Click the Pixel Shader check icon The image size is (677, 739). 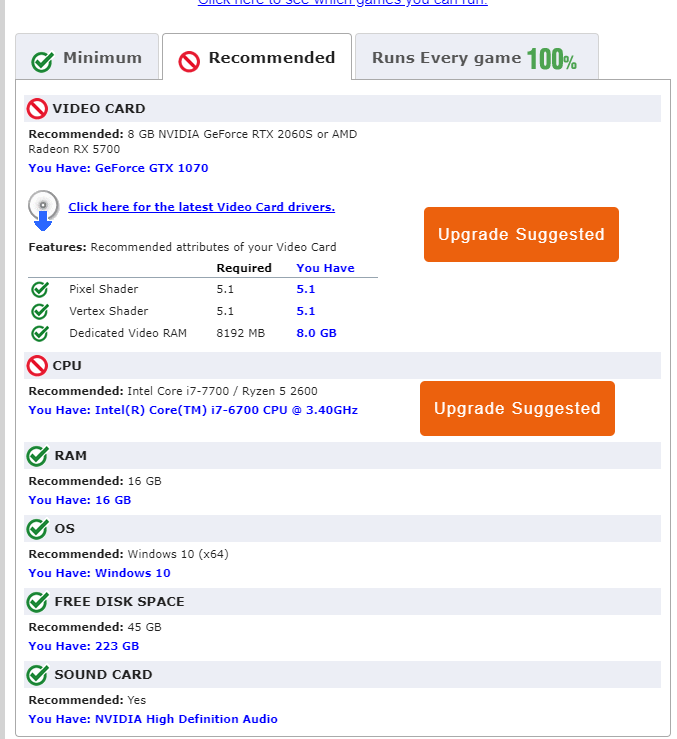click(40, 289)
